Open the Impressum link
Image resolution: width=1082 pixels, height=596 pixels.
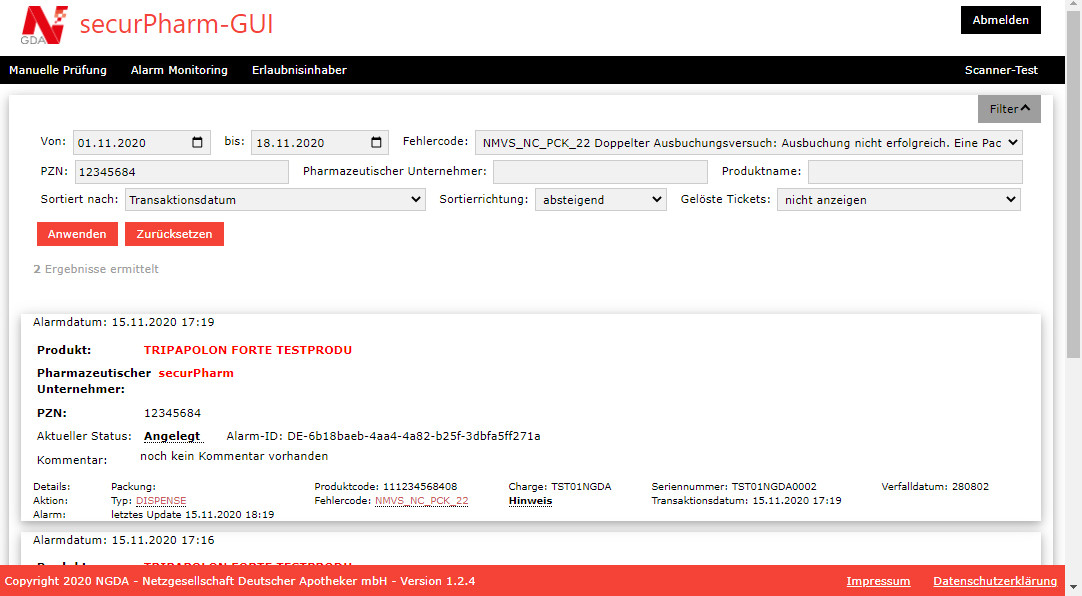coord(878,581)
